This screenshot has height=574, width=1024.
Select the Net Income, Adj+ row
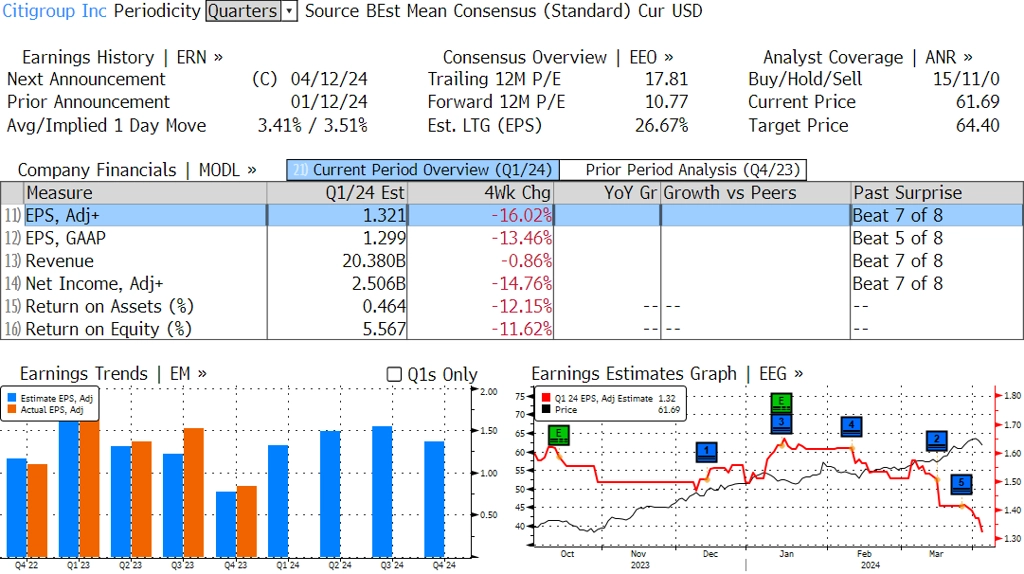(512, 284)
